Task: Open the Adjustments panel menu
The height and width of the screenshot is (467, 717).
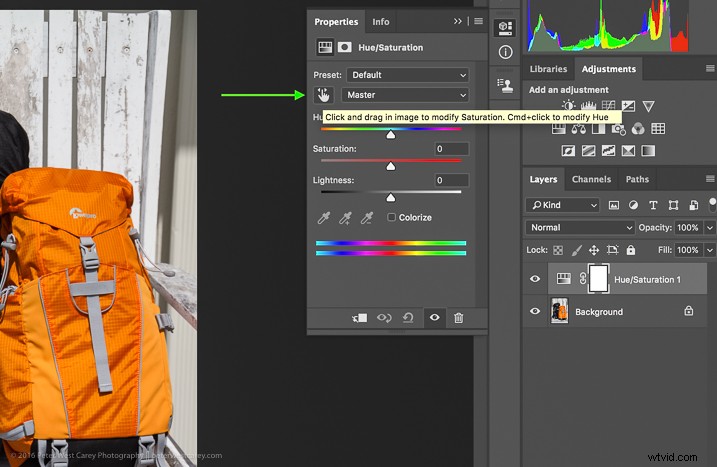Action: pos(710,68)
